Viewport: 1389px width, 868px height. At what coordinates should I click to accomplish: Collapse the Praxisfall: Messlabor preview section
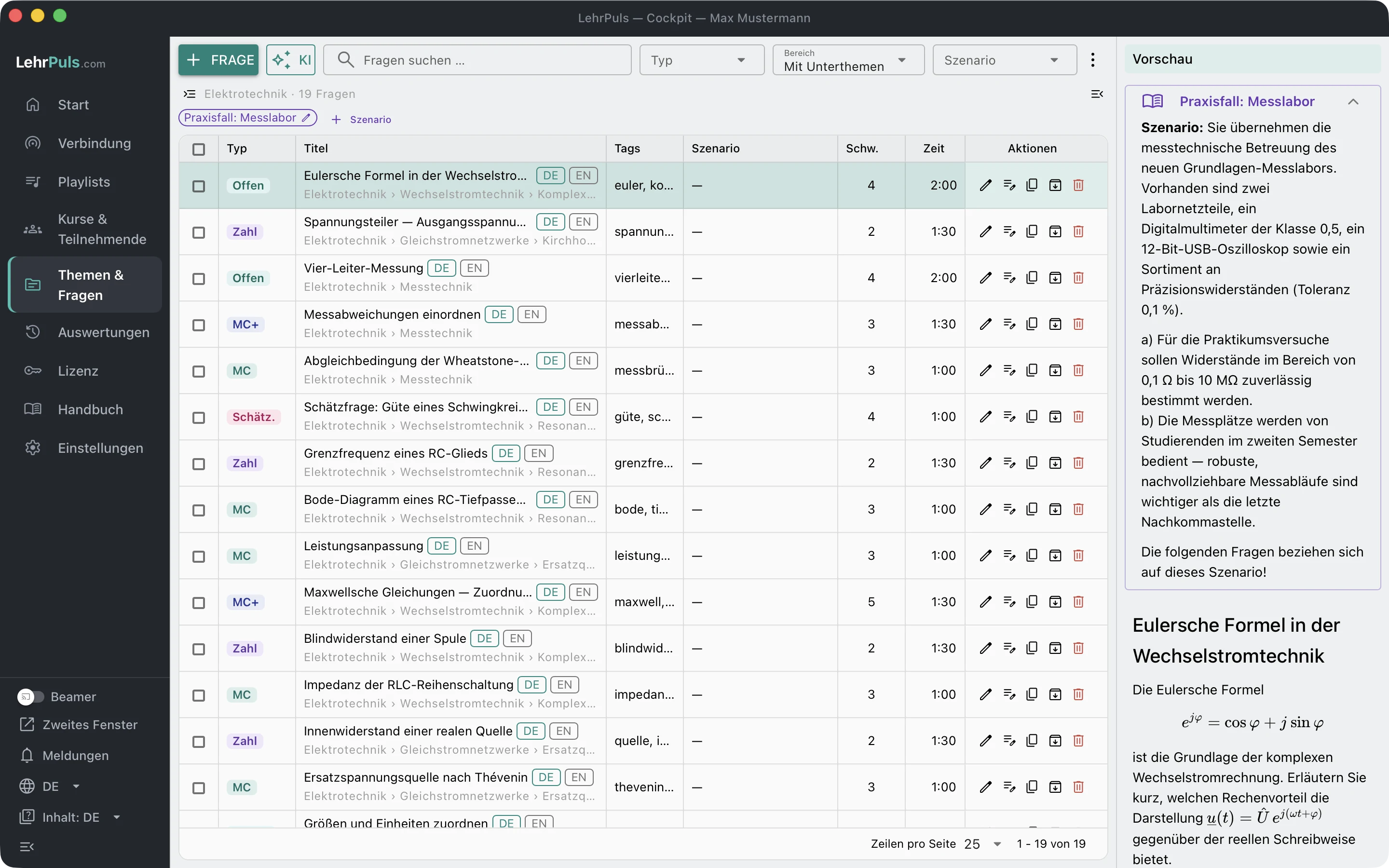tap(1353, 102)
